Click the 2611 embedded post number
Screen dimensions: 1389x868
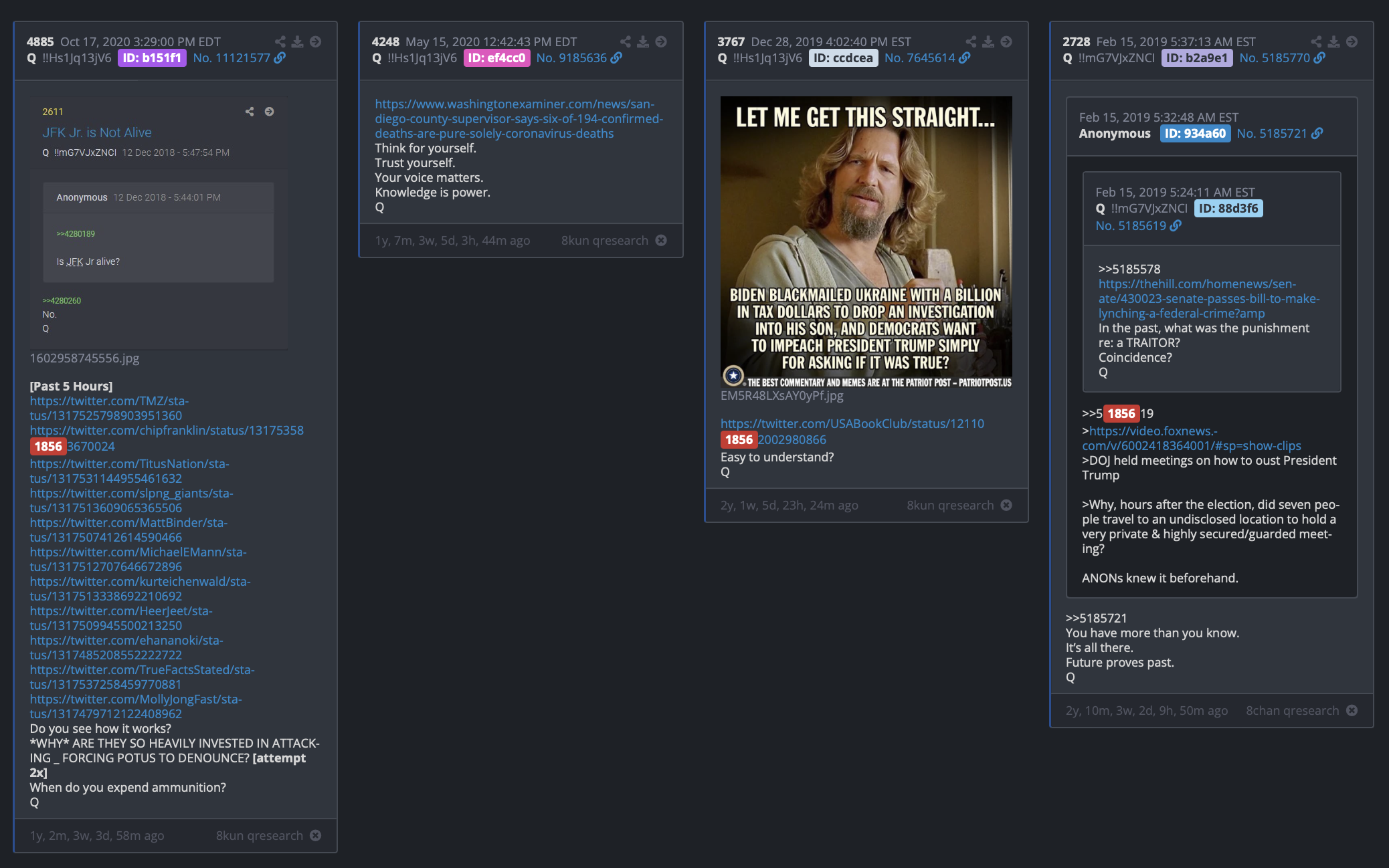[53, 112]
